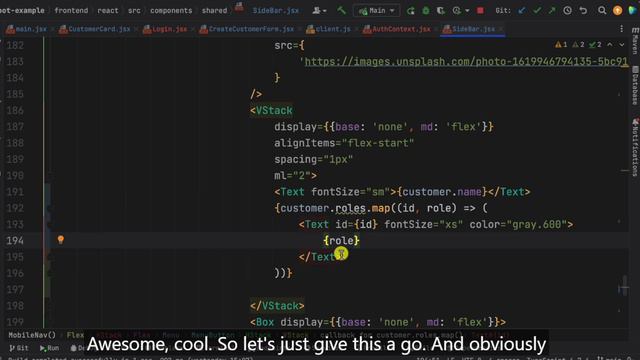This screenshot has width=640, height=360.
Task: Click the 'roles' underlined identifier
Action: click(350, 208)
